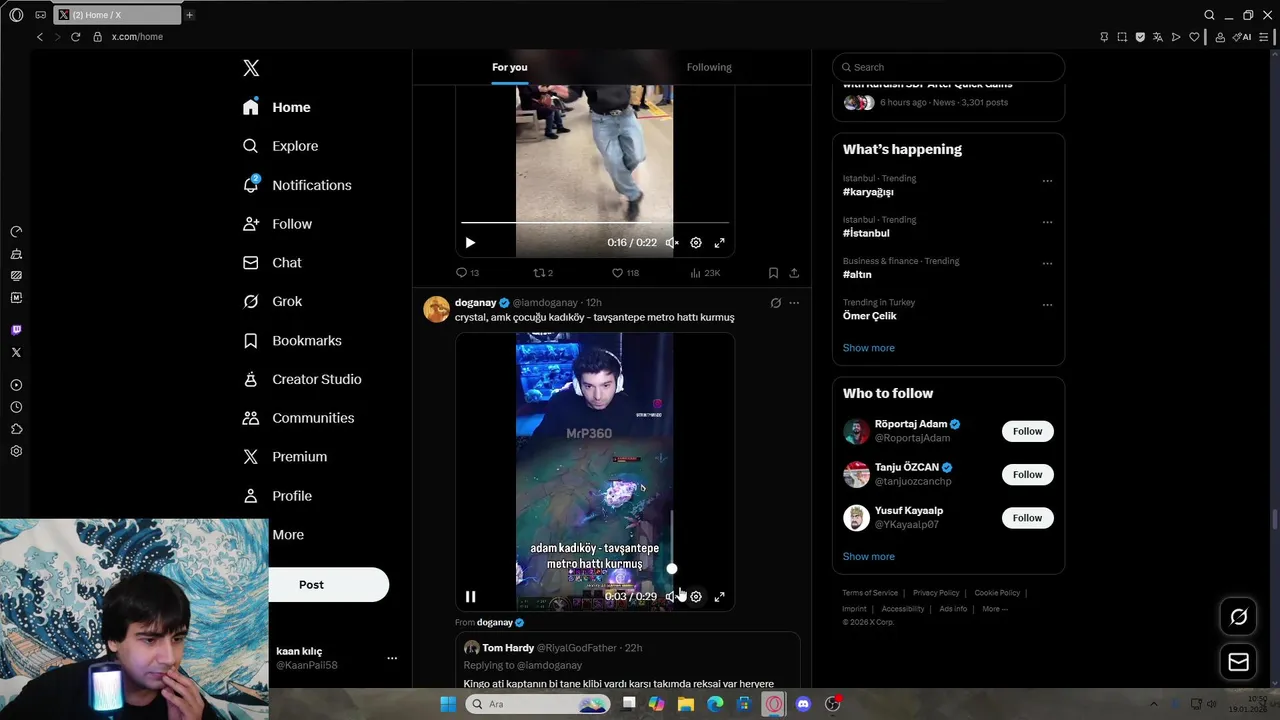Viewport: 1280px width, 720px height.
Task: Open Discord from the taskbar
Action: point(803,704)
